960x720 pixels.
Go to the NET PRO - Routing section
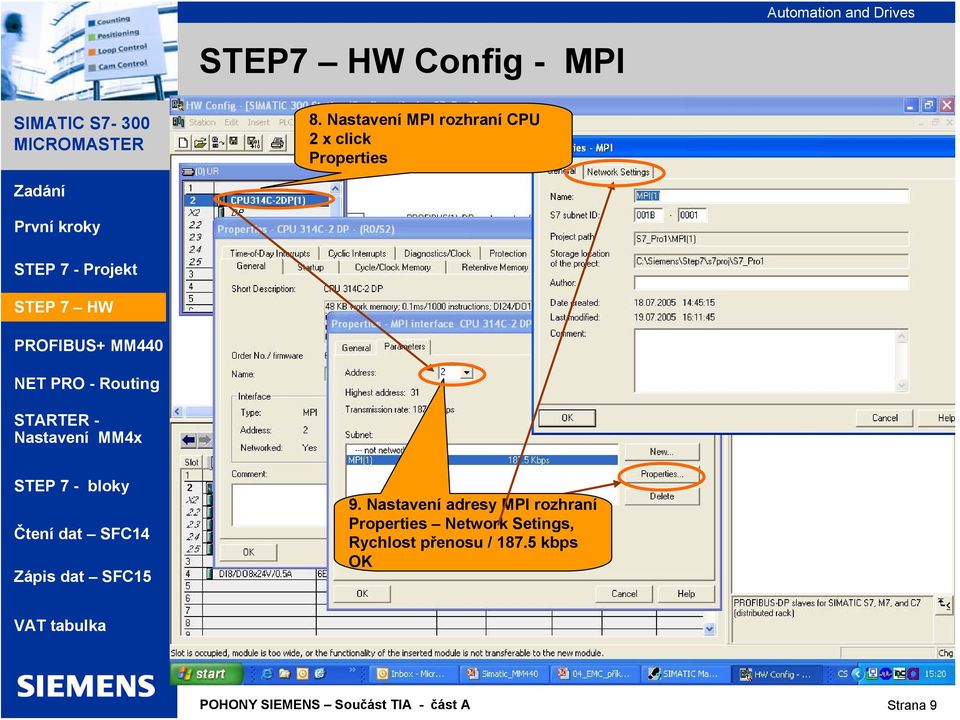pyautogui.click(x=86, y=383)
